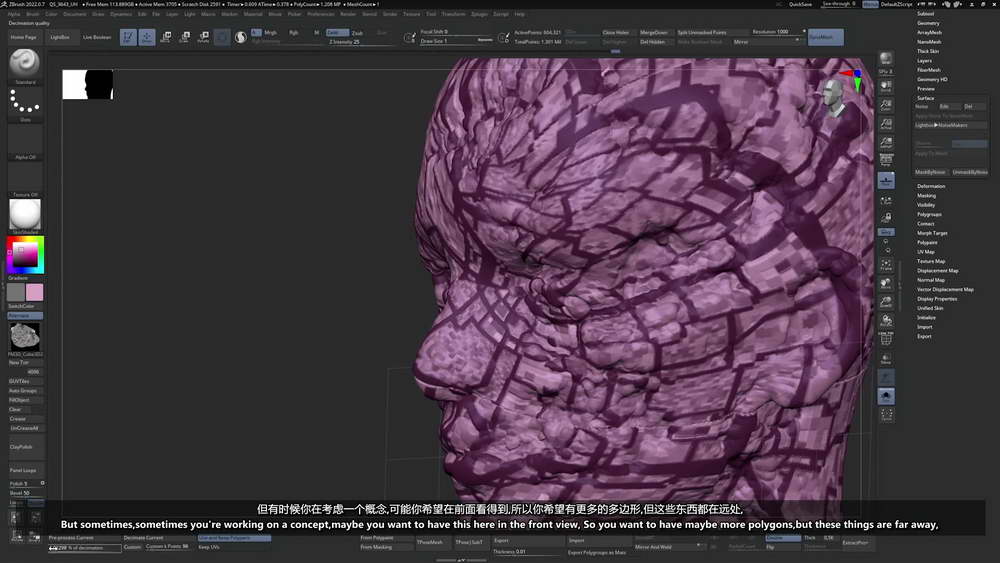Toggle Zadd mode
The height and width of the screenshot is (563, 1000).
click(x=337, y=33)
